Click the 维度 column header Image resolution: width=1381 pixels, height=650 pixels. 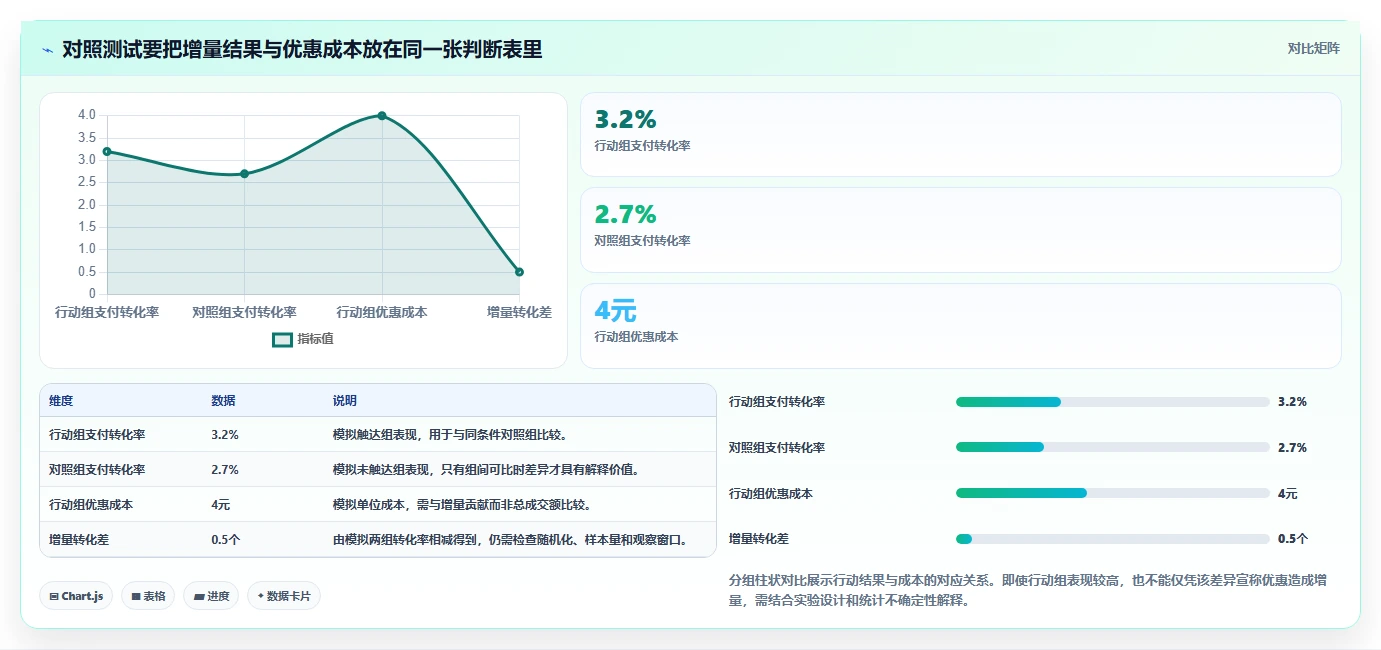click(x=61, y=401)
